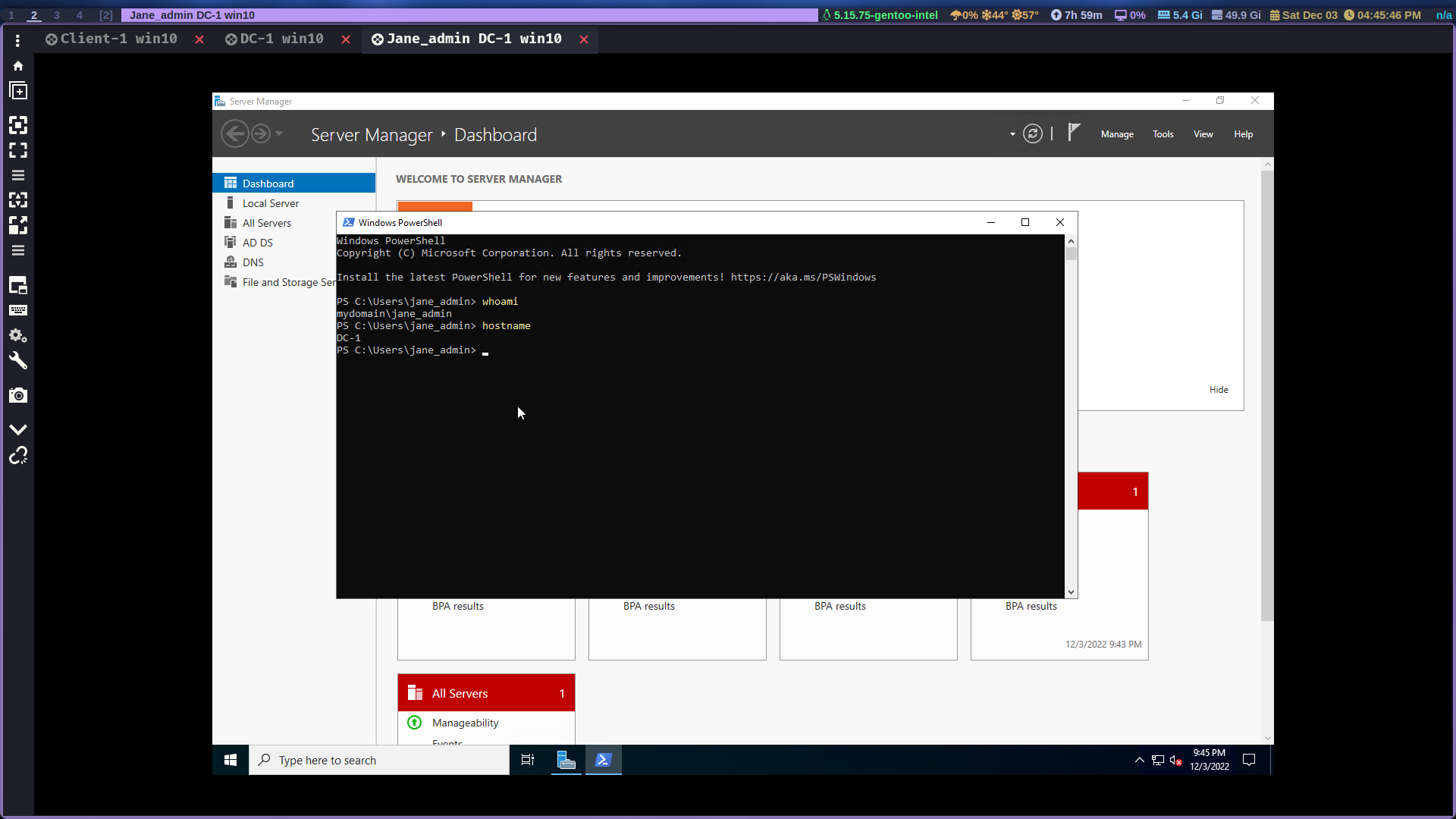
Task: Click Hide link in welcome tile
Action: 1219,390
